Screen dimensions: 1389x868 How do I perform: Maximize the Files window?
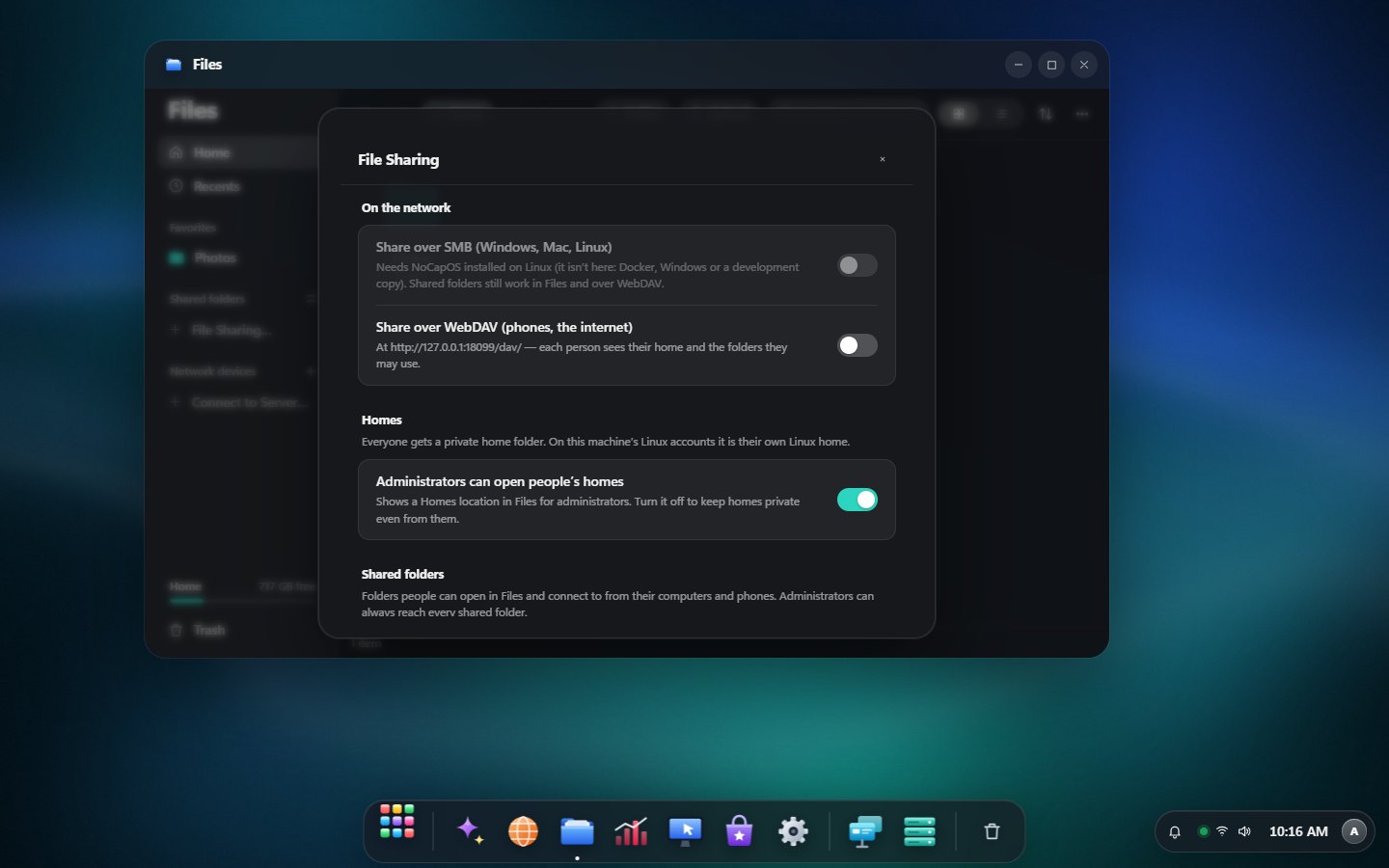tap(1051, 65)
